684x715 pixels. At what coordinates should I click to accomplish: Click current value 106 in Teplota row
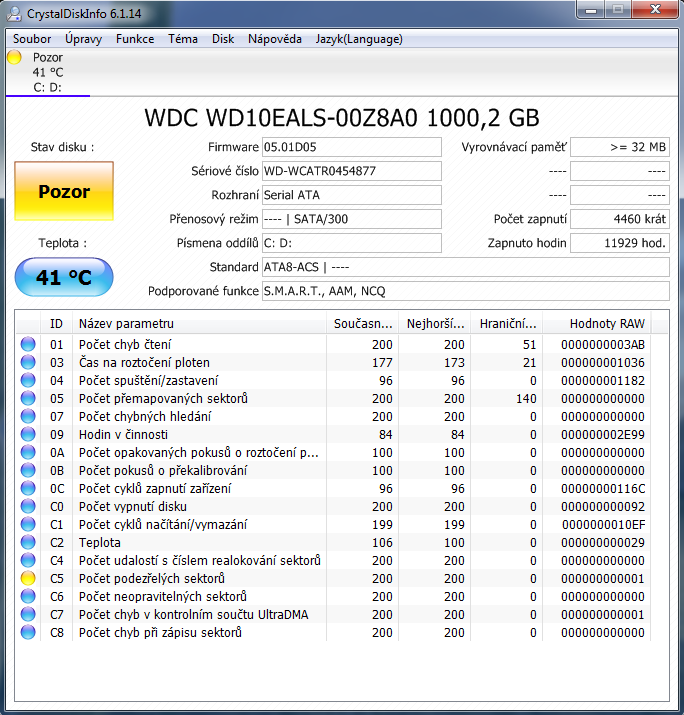coord(382,543)
